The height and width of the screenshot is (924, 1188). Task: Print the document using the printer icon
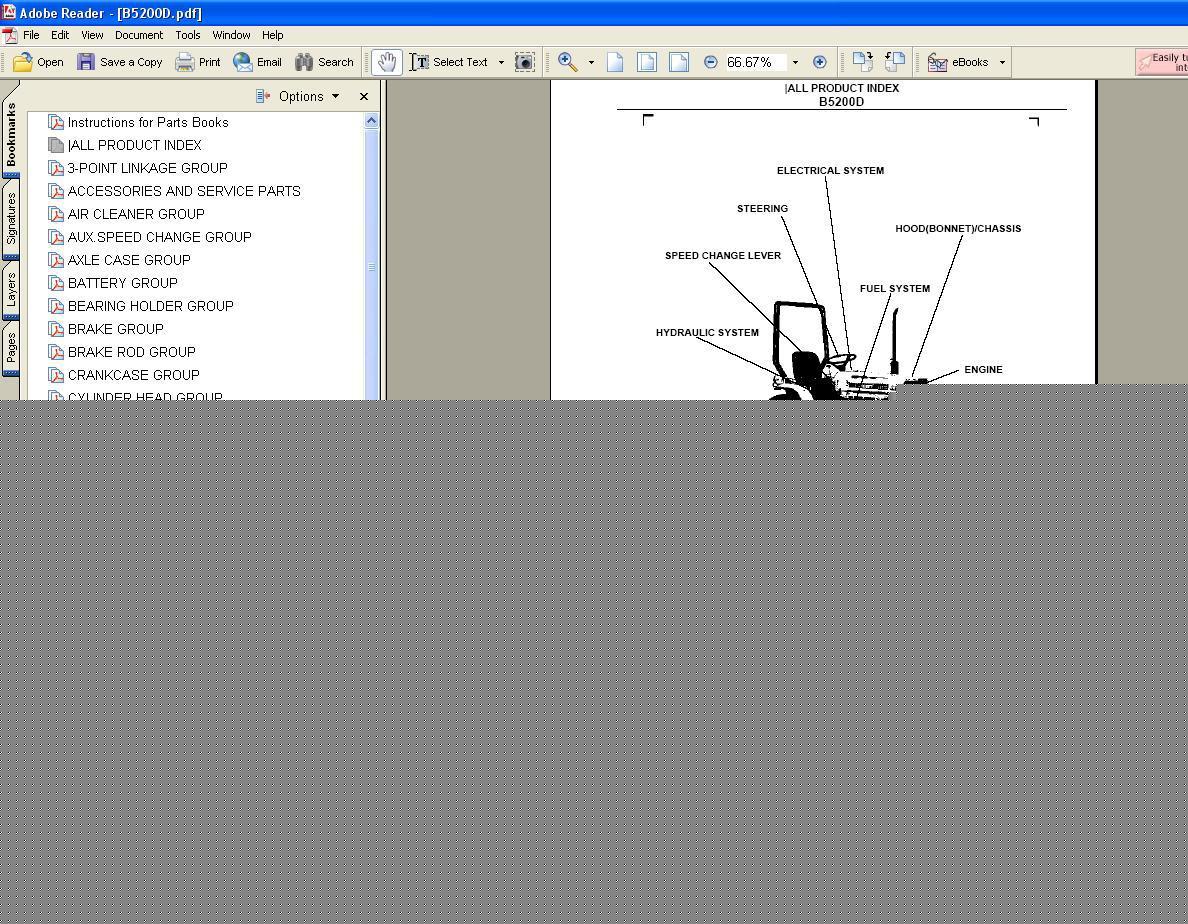(x=184, y=62)
